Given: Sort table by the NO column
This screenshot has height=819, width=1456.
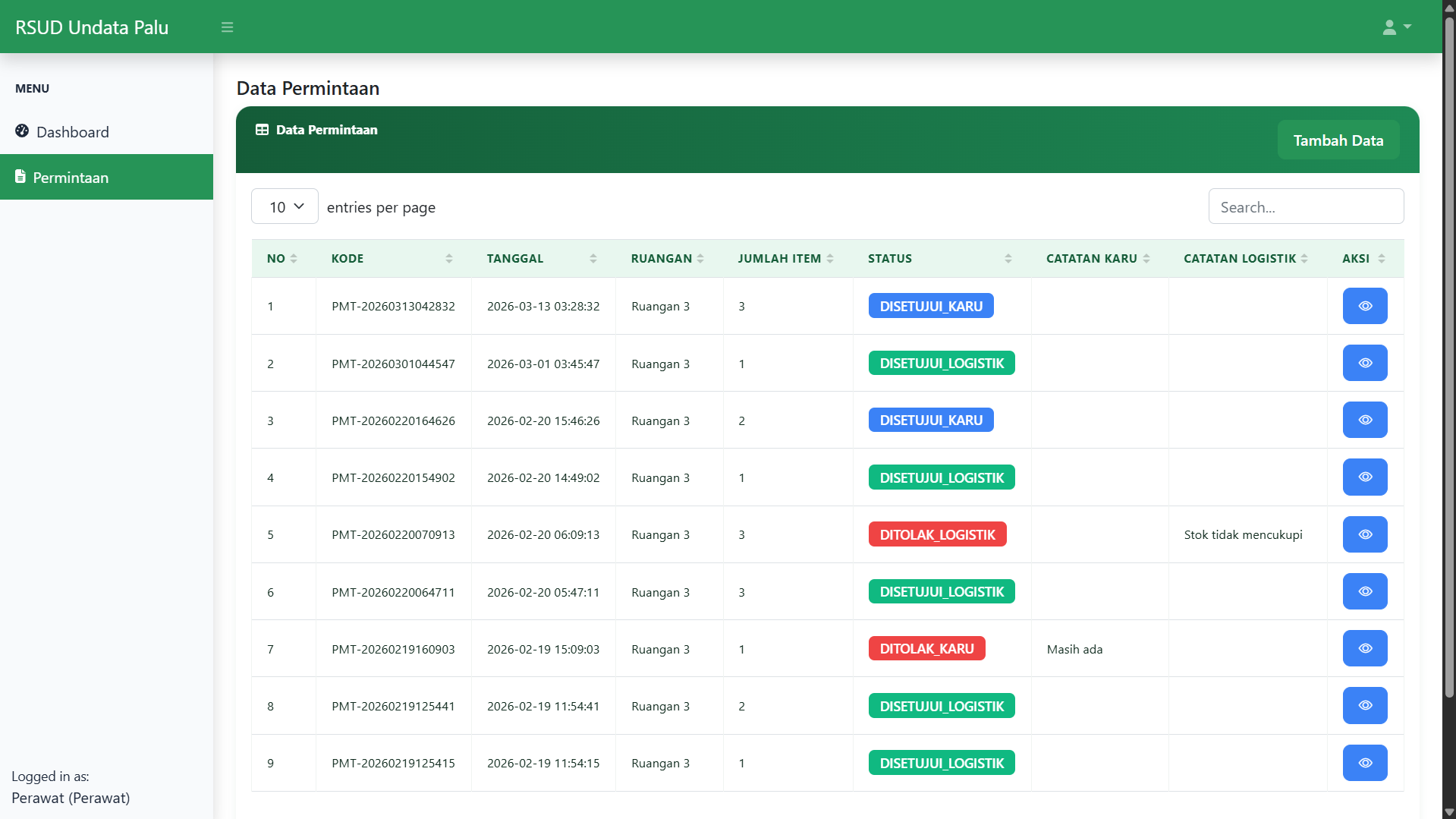Looking at the screenshot, I should point(282,259).
